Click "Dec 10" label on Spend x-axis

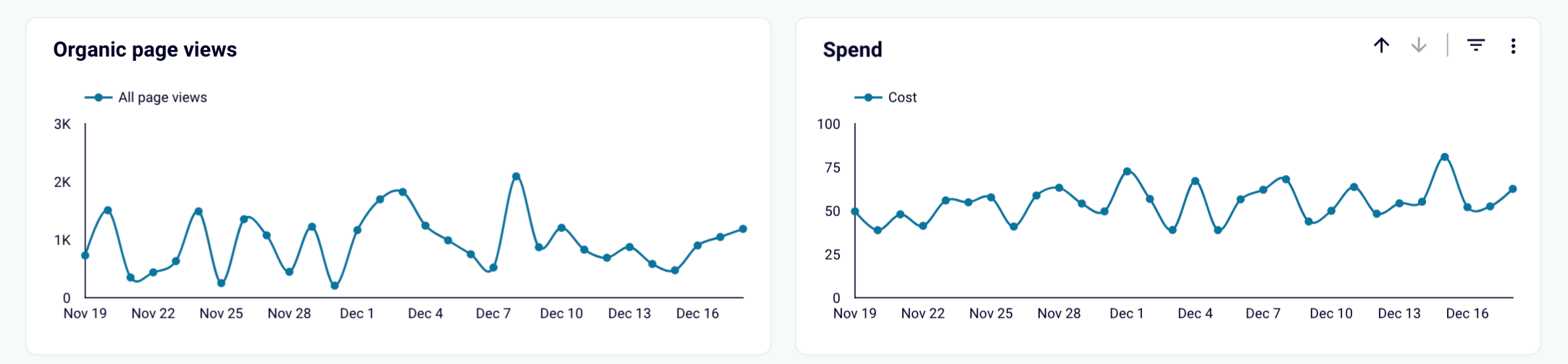tap(1331, 313)
